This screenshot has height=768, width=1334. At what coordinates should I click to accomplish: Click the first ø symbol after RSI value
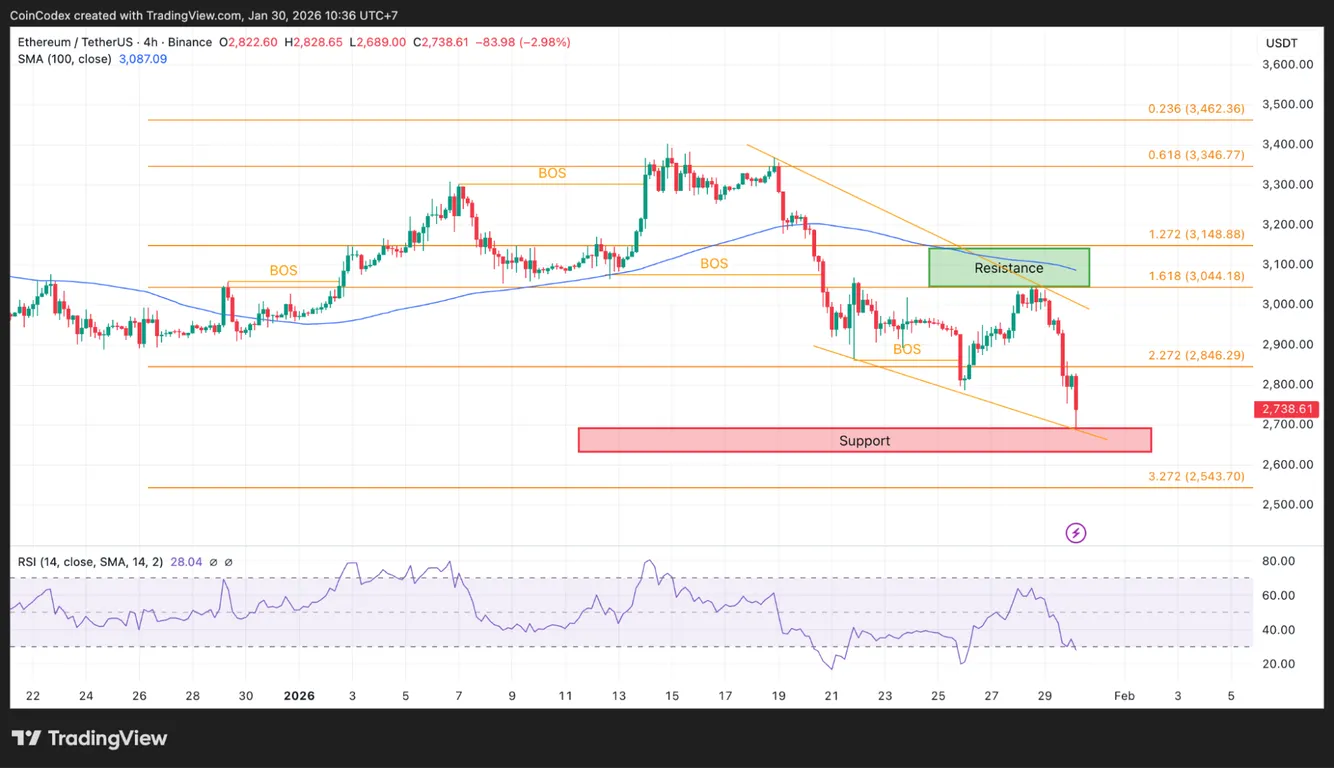point(214,562)
